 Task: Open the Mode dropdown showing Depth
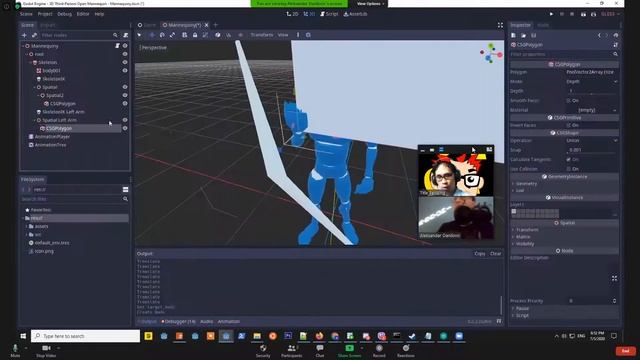591,82
